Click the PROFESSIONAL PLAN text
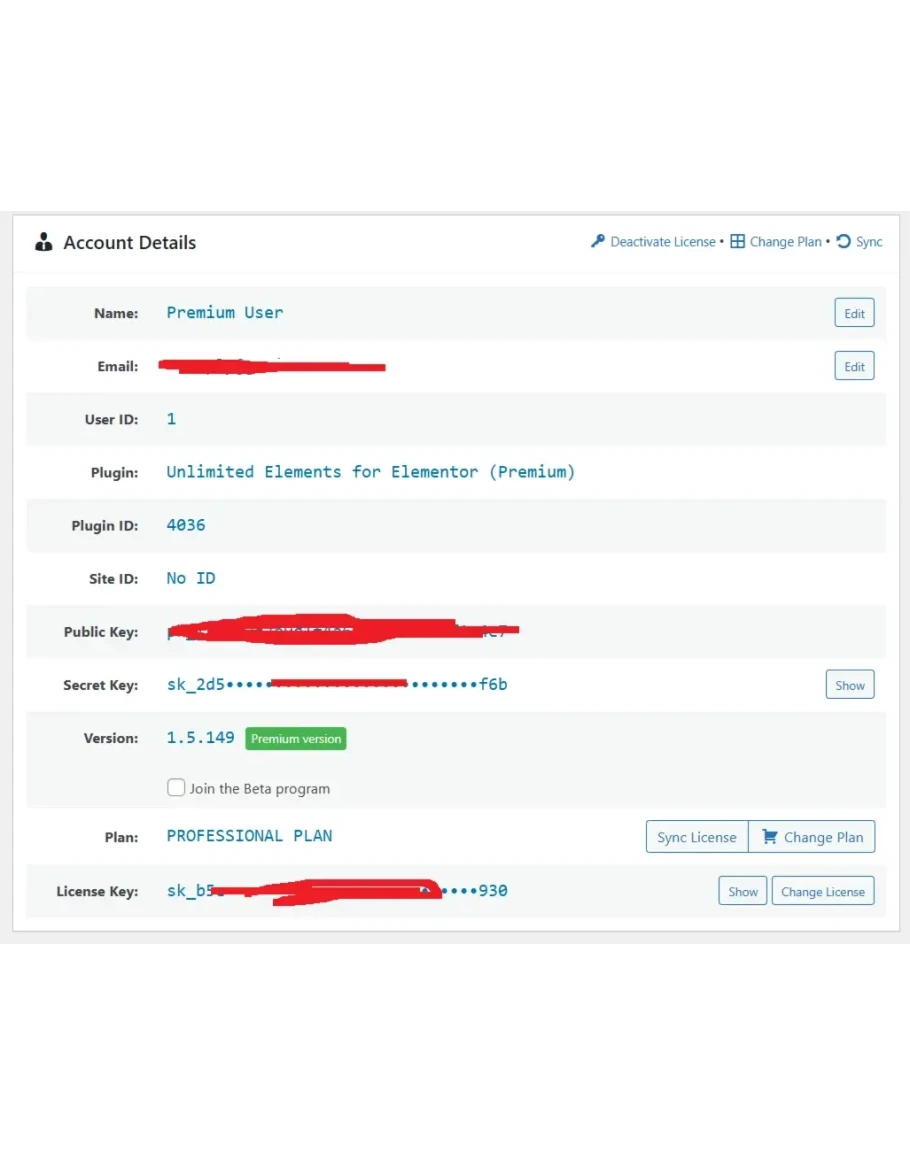This screenshot has width=910, height=1155. tap(249, 836)
